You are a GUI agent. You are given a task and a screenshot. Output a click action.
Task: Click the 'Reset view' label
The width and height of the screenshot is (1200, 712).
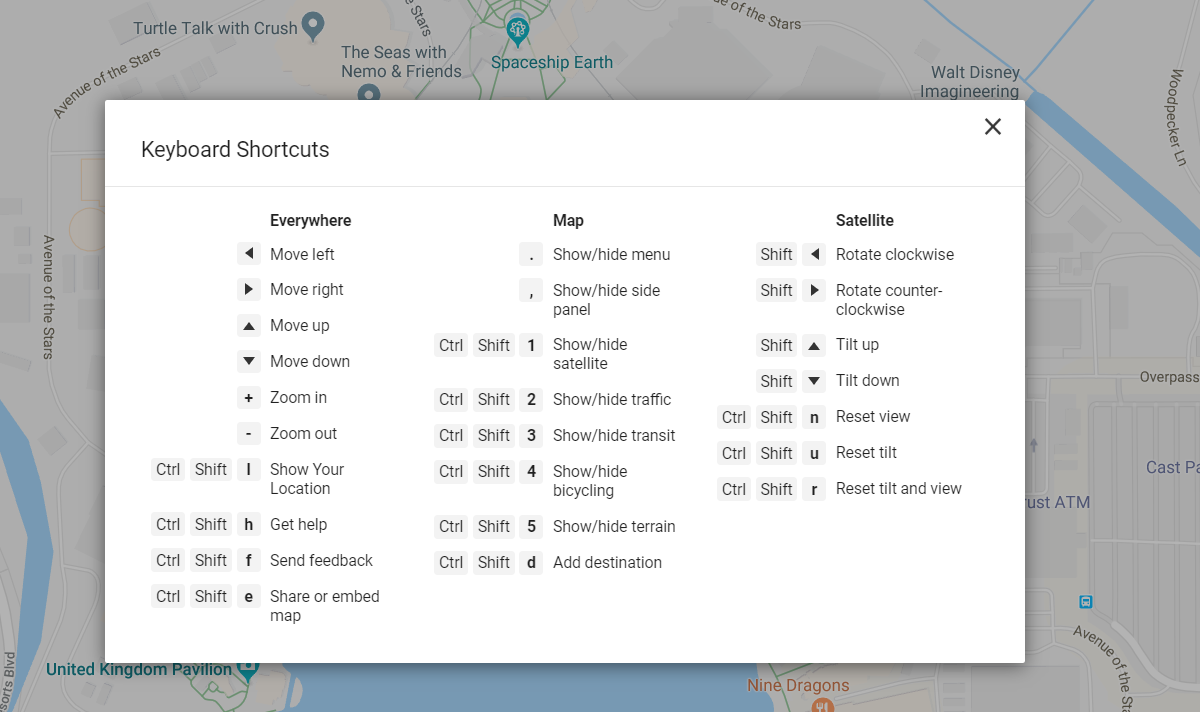873,417
